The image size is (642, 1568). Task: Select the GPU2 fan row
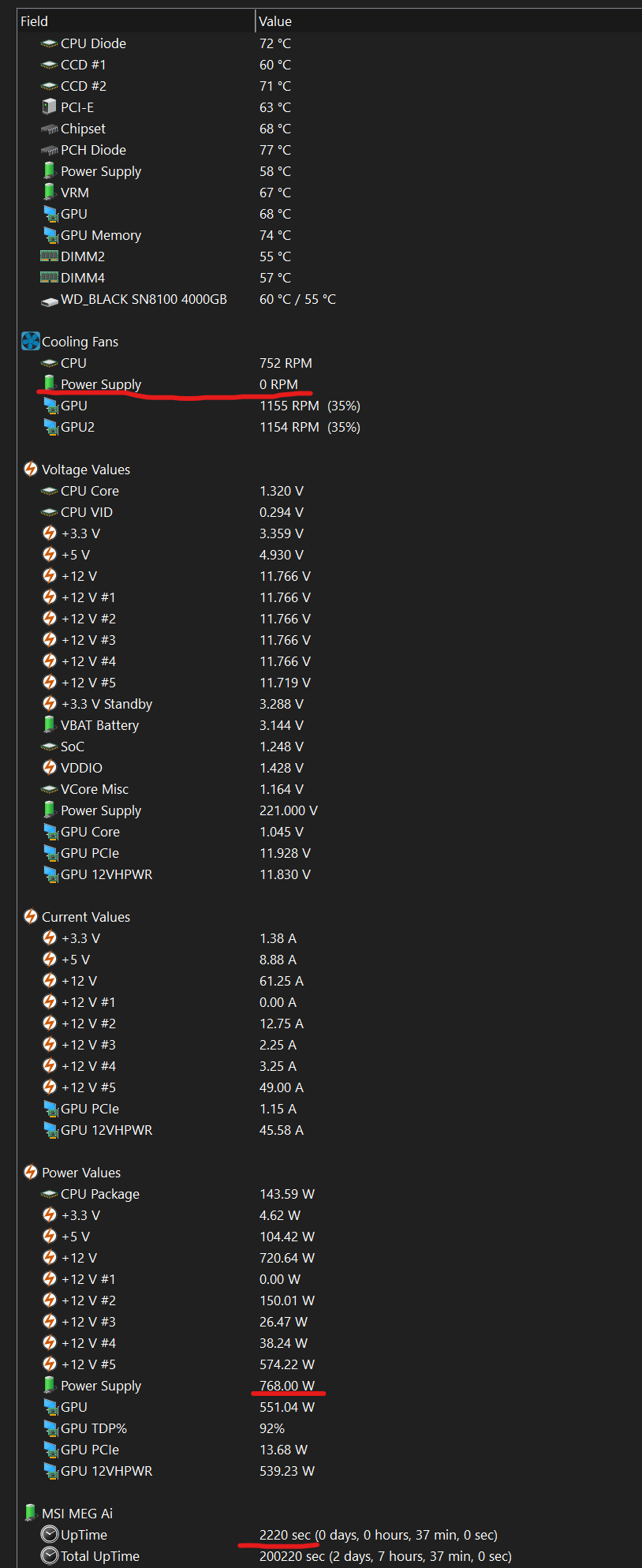[77, 427]
